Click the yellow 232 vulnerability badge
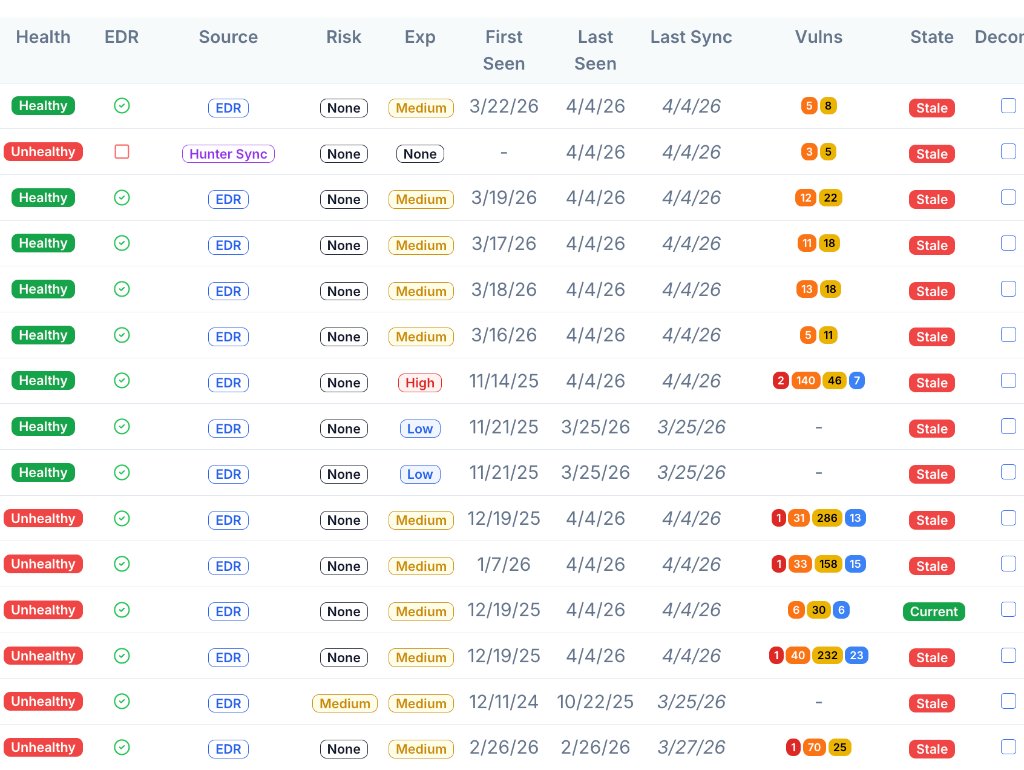 [827, 655]
